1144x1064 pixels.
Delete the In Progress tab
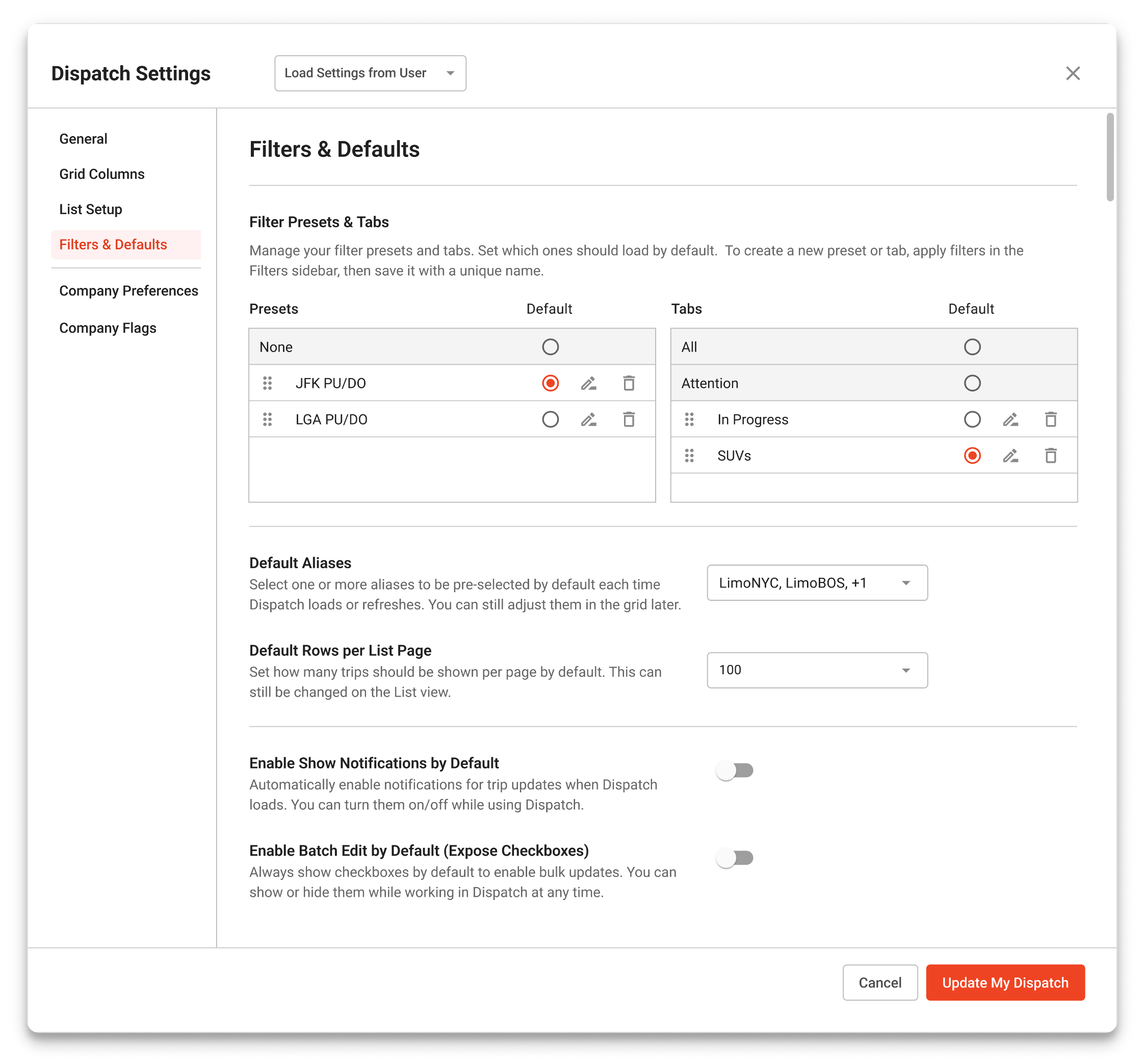1050,419
